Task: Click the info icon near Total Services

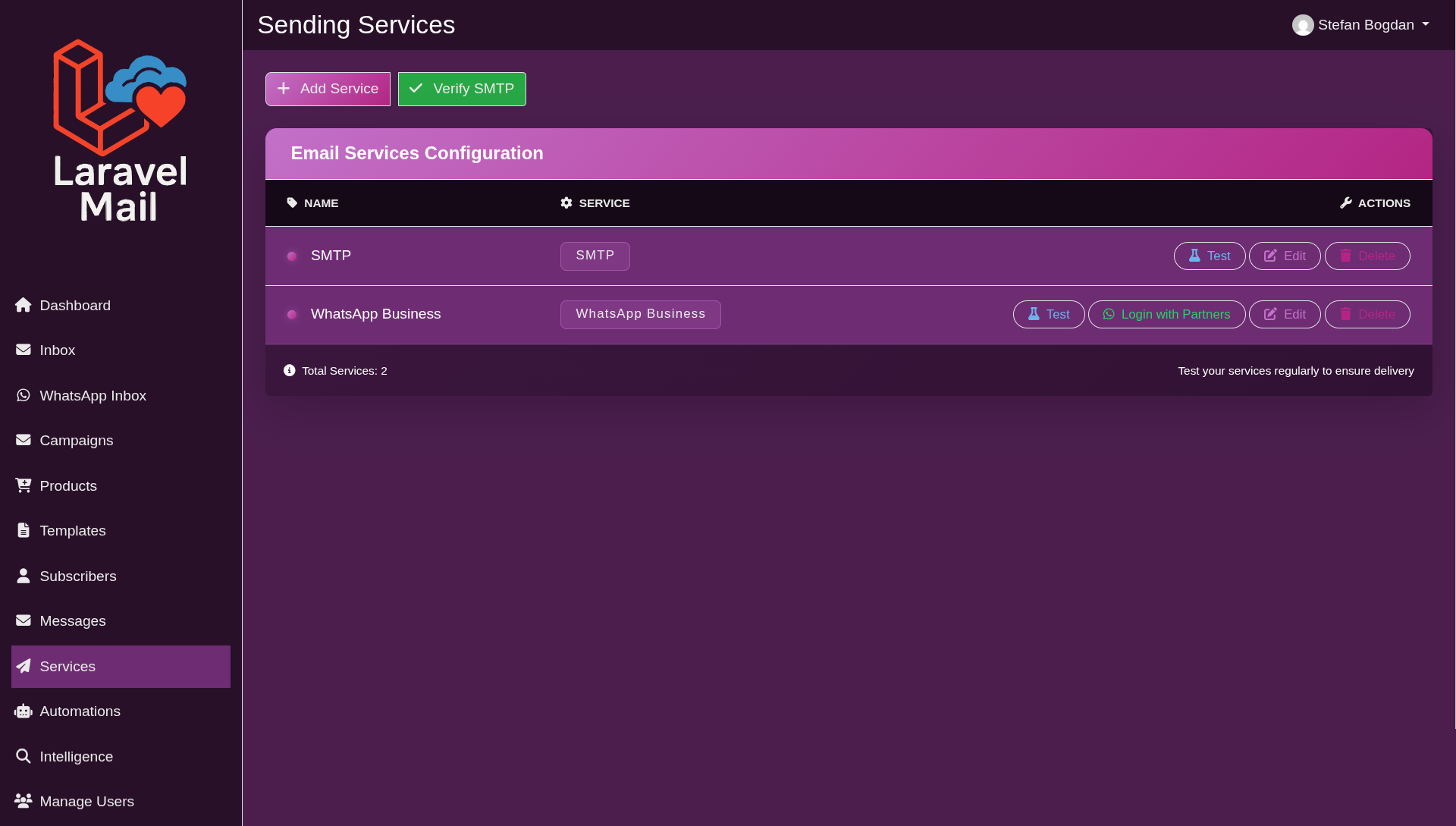Action: (289, 370)
